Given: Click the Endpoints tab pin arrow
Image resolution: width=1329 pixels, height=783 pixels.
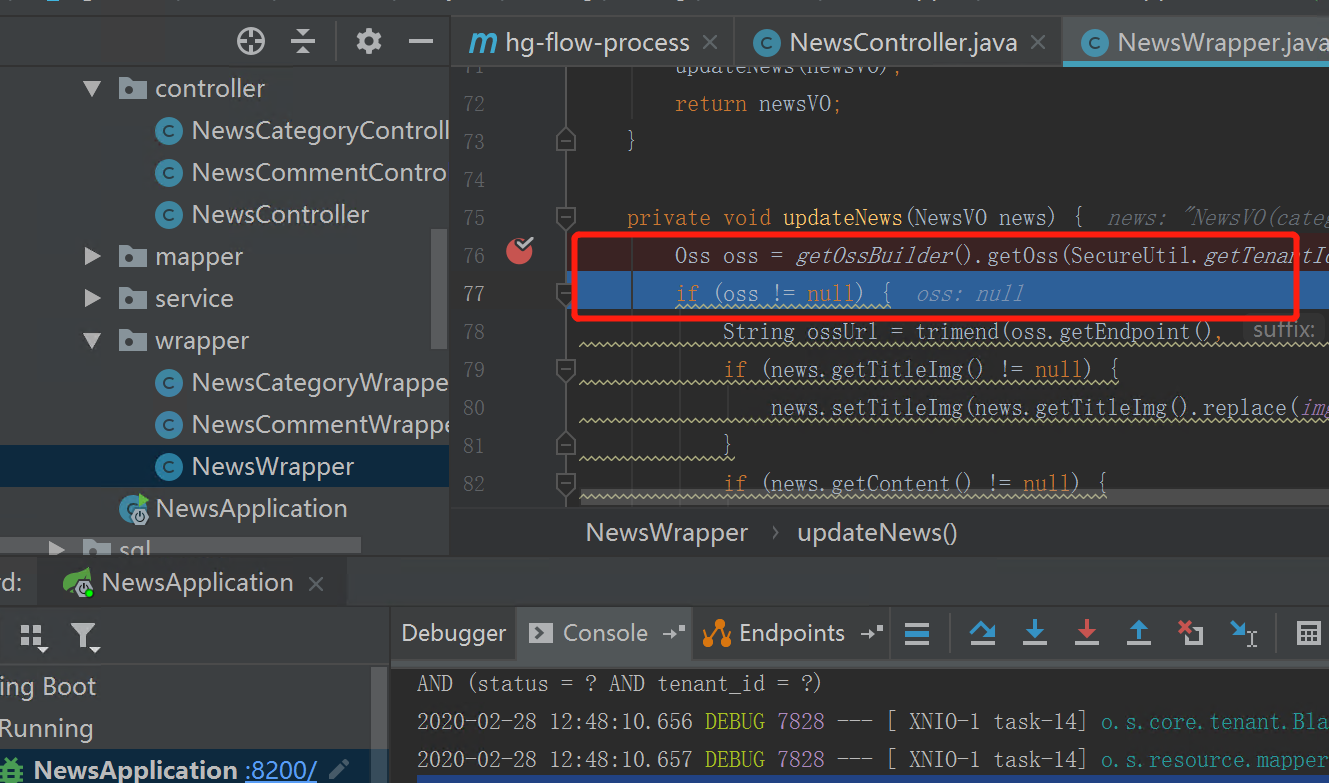Looking at the screenshot, I should (x=872, y=633).
